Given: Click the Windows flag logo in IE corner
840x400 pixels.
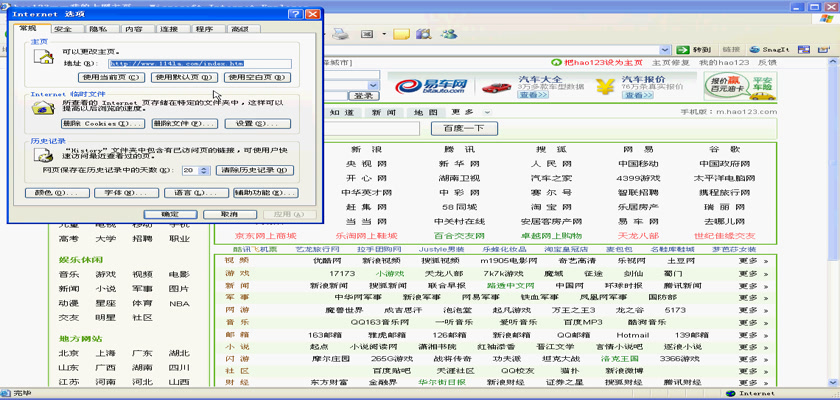Looking at the screenshot, I should tap(827, 19).
